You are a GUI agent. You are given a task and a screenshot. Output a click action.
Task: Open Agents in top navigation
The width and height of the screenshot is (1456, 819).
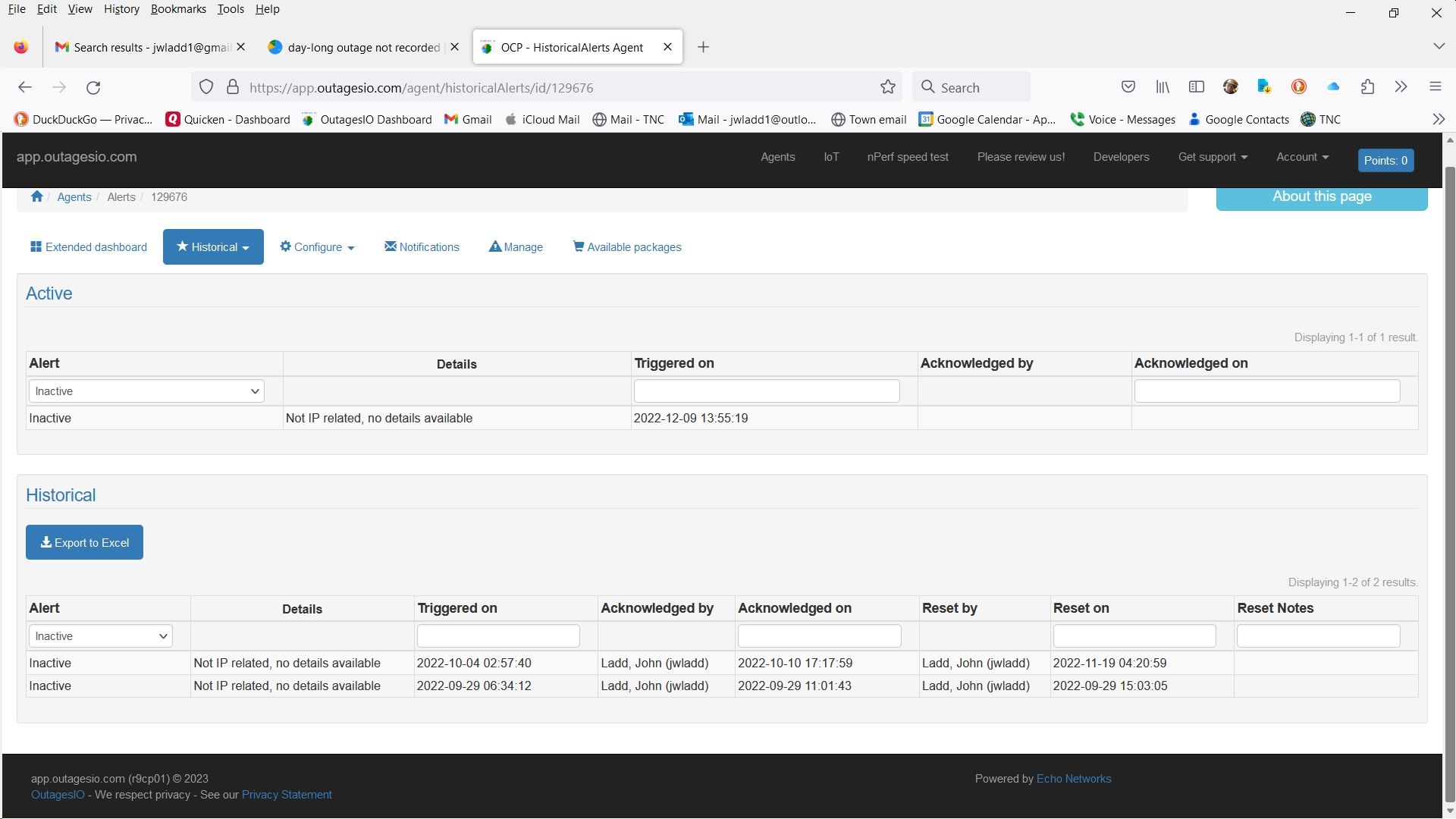(x=778, y=157)
